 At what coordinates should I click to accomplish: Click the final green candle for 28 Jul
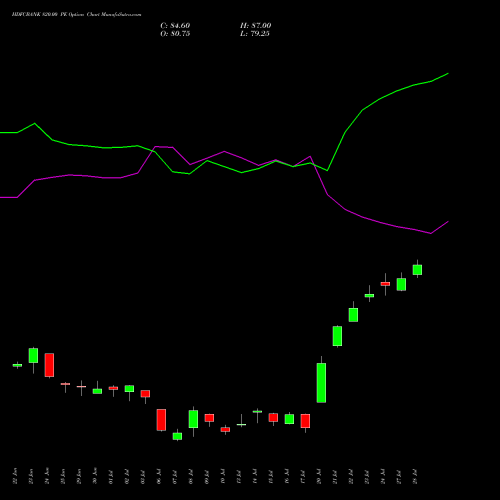click(x=417, y=270)
